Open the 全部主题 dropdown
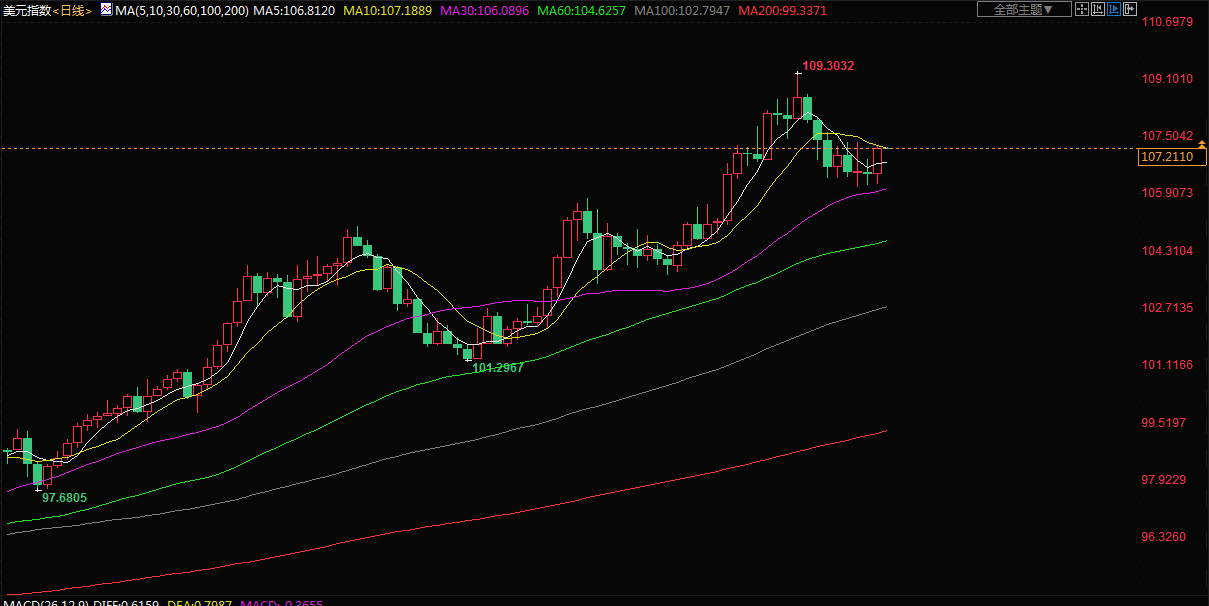The height and width of the screenshot is (606, 1209). point(1023,9)
